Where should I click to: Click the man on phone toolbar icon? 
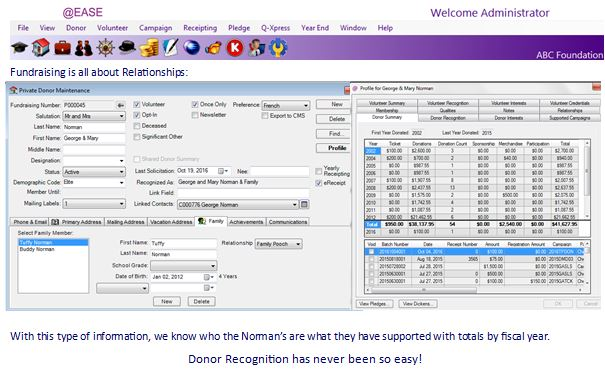pos(256,48)
